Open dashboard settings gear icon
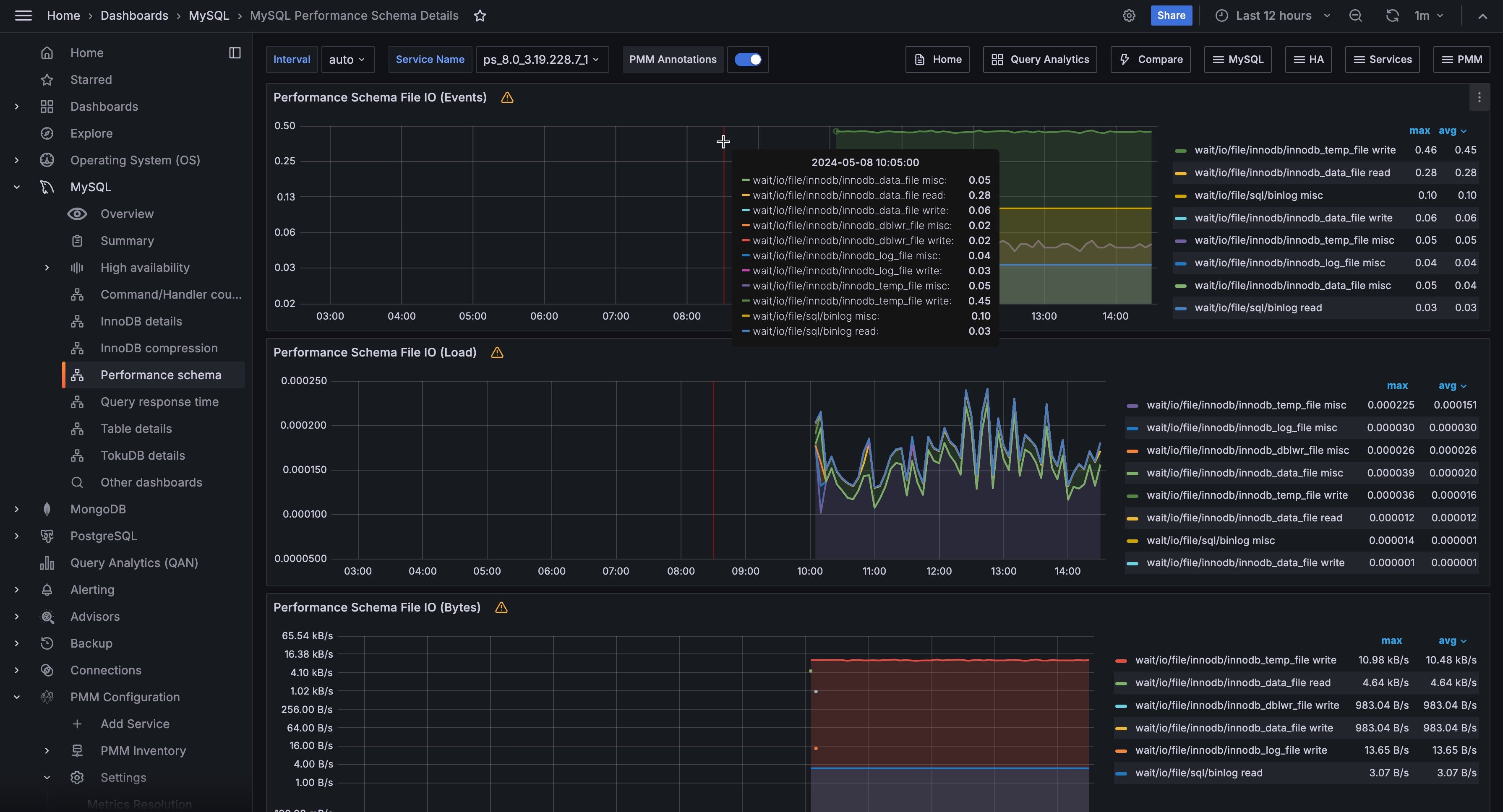 (1129, 16)
